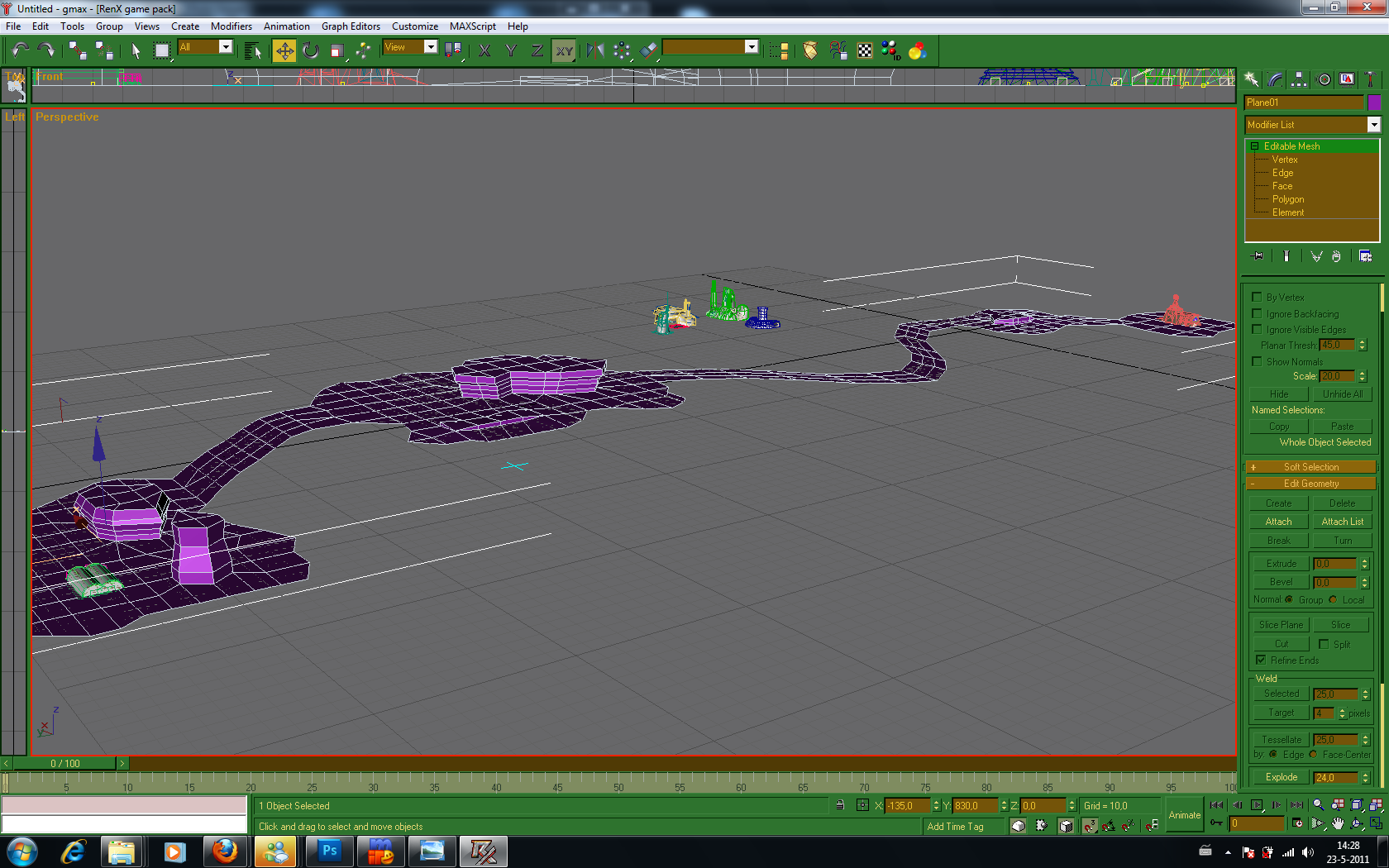
Task: Open the Modifiers menu
Action: click(231, 26)
